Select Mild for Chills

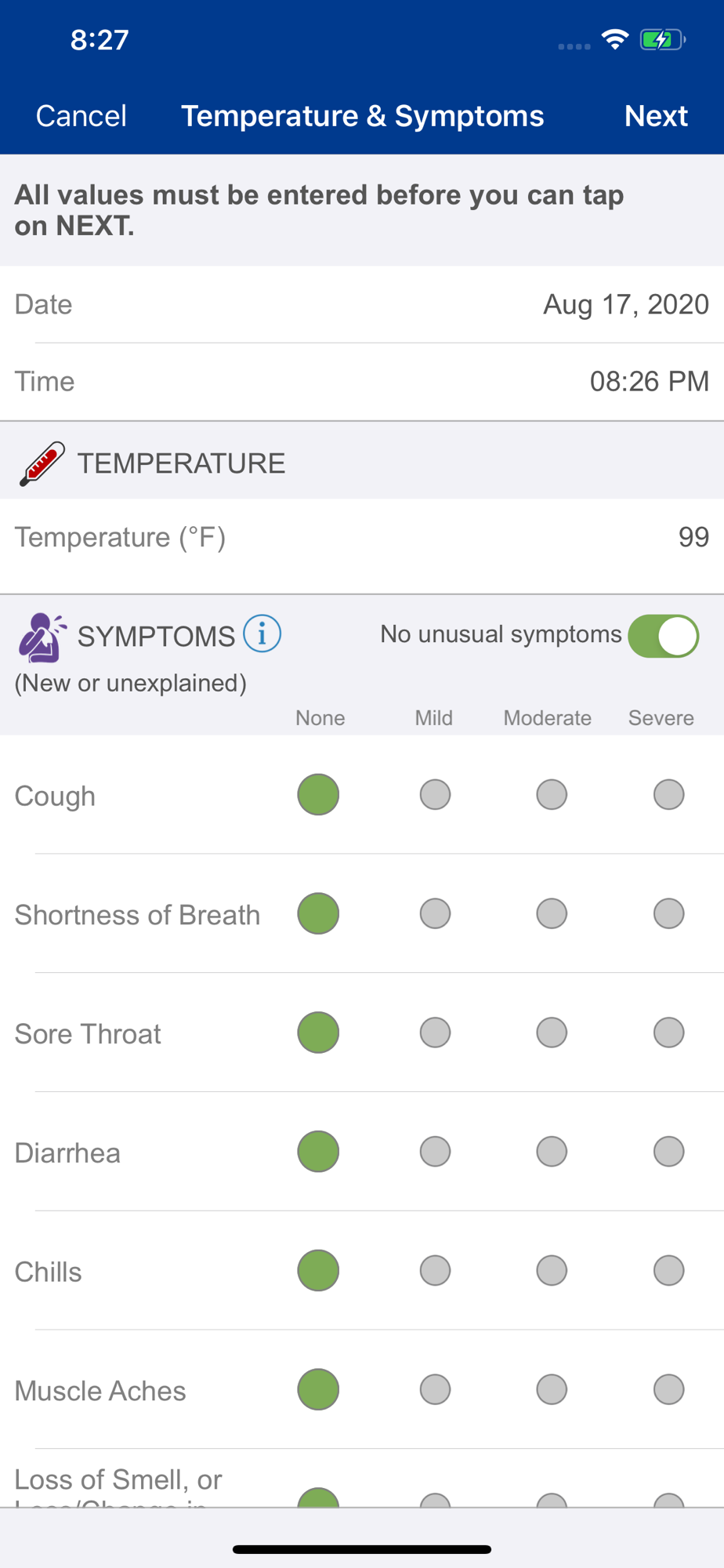[x=435, y=1270]
